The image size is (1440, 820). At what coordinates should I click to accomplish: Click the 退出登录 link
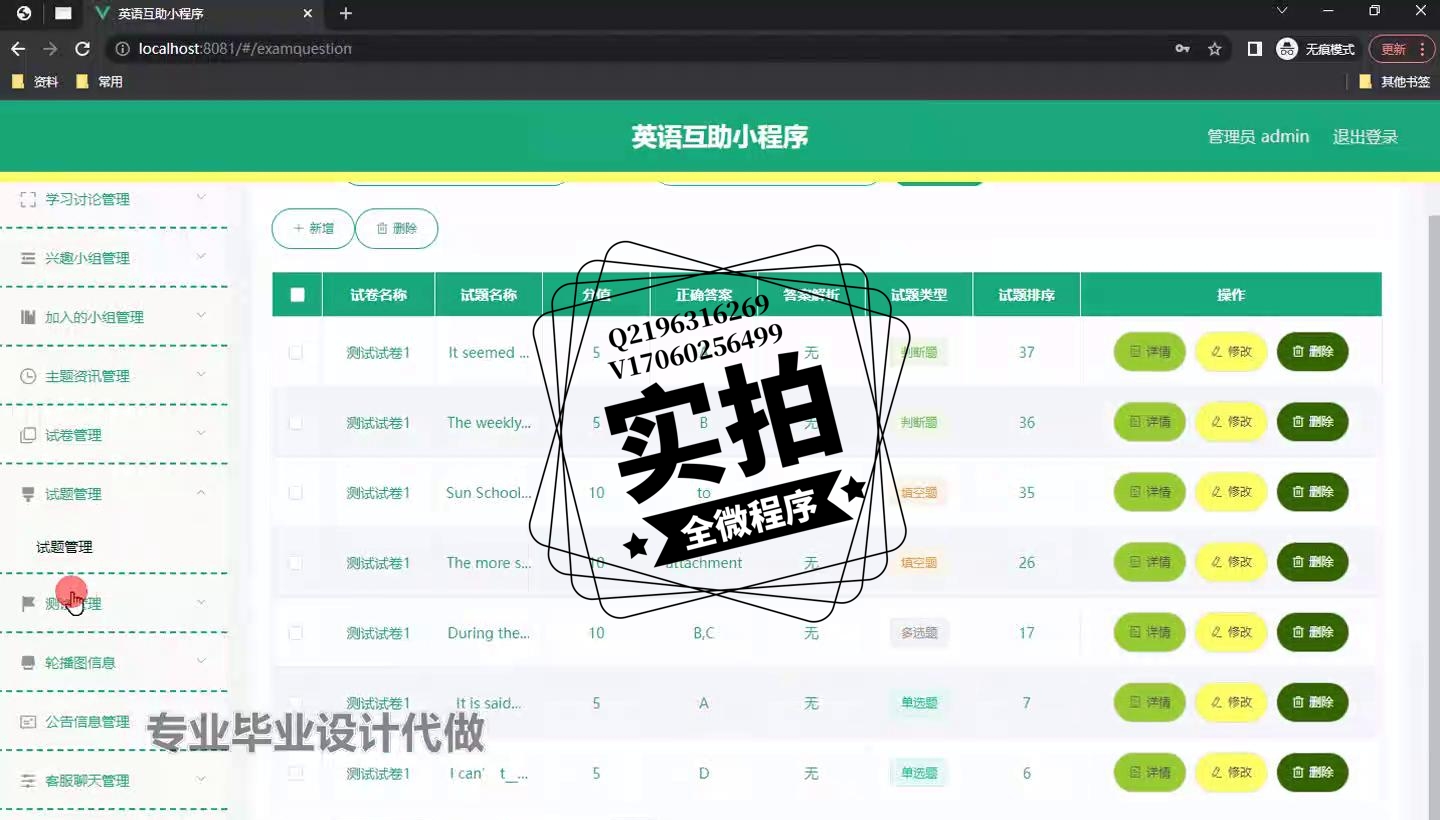(1365, 137)
